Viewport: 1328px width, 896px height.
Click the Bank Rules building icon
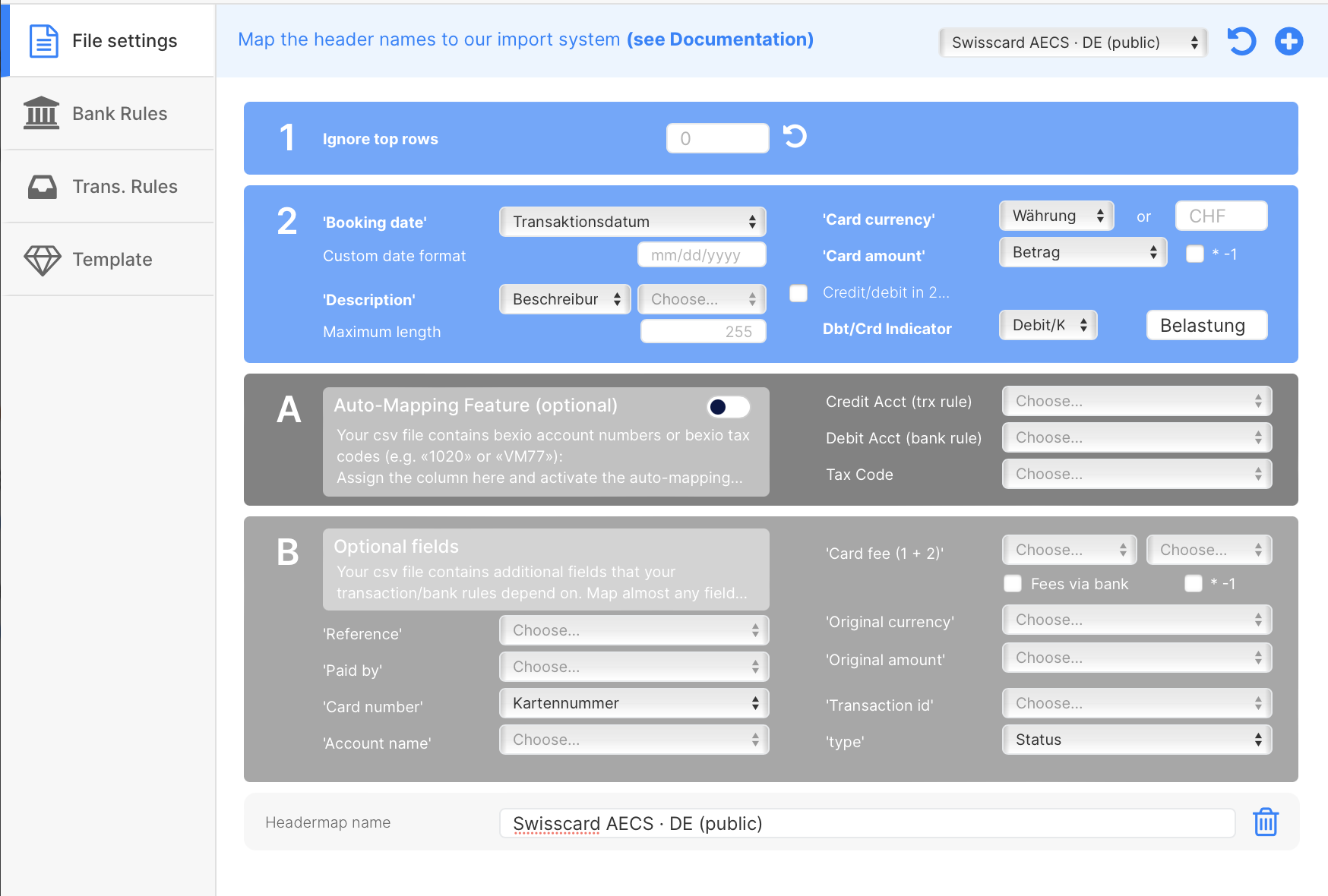click(42, 113)
